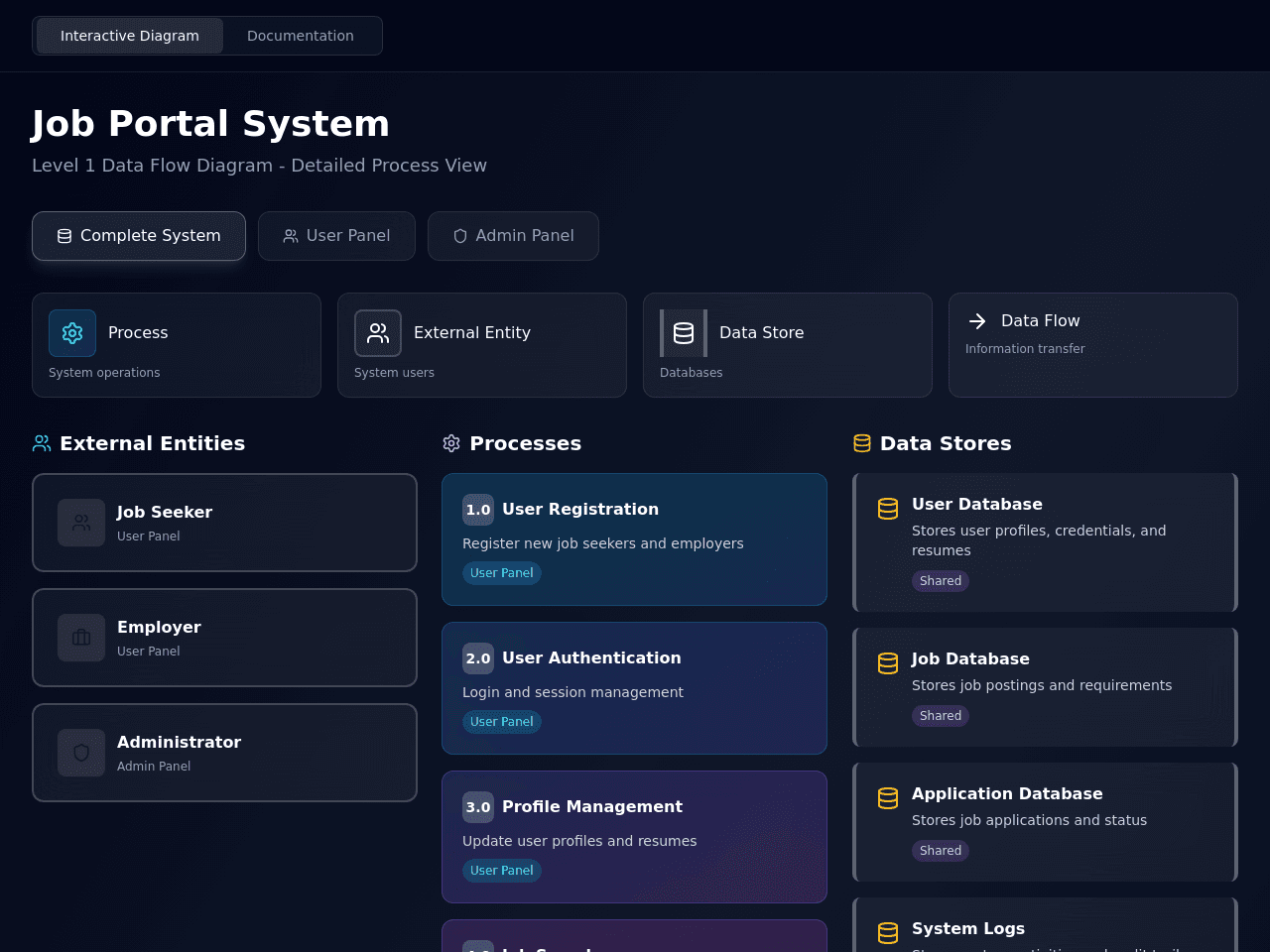The width and height of the screenshot is (1270, 952).
Task: Click the Data Flow legend card
Action: point(1093,345)
